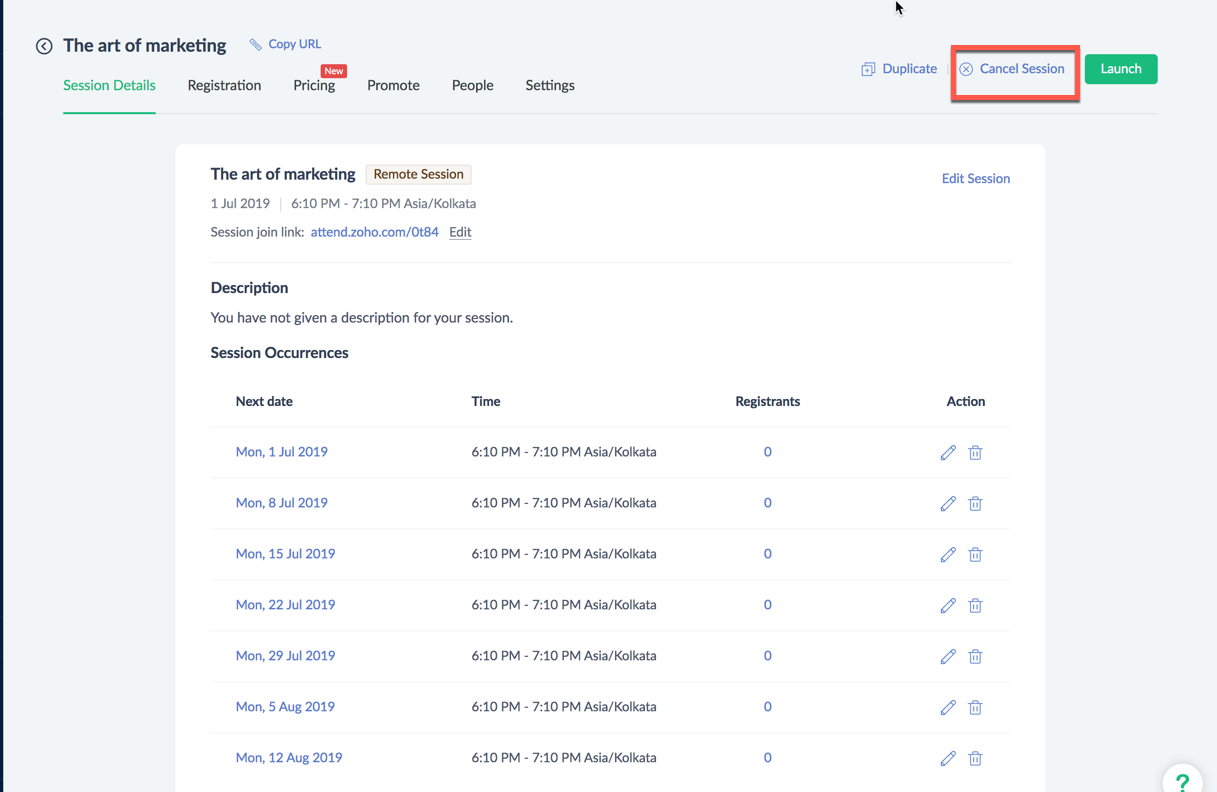
Task: Open the Settings tab
Action: (x=550, y=86)
